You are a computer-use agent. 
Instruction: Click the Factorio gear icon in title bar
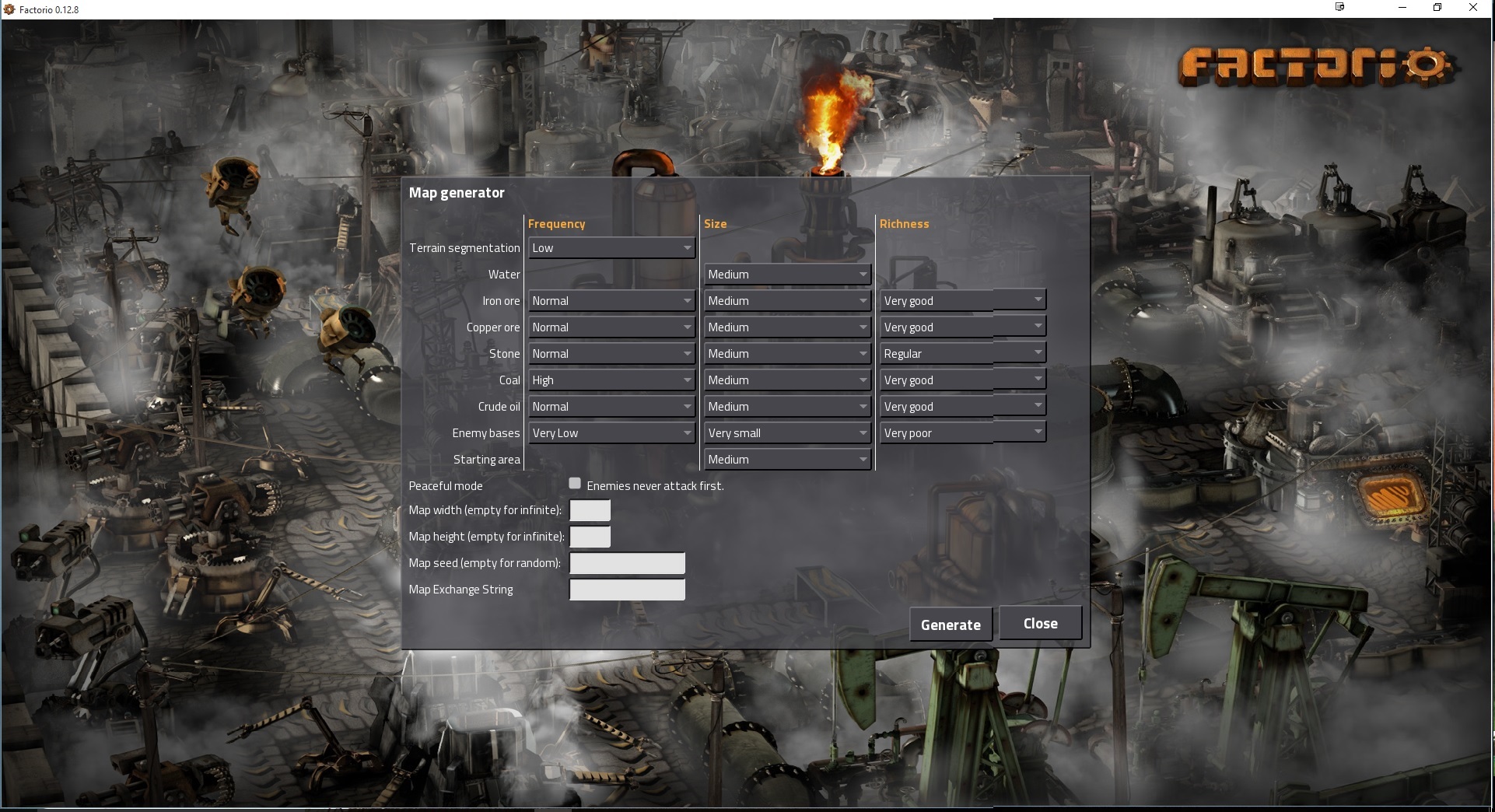tap(9, 9)
